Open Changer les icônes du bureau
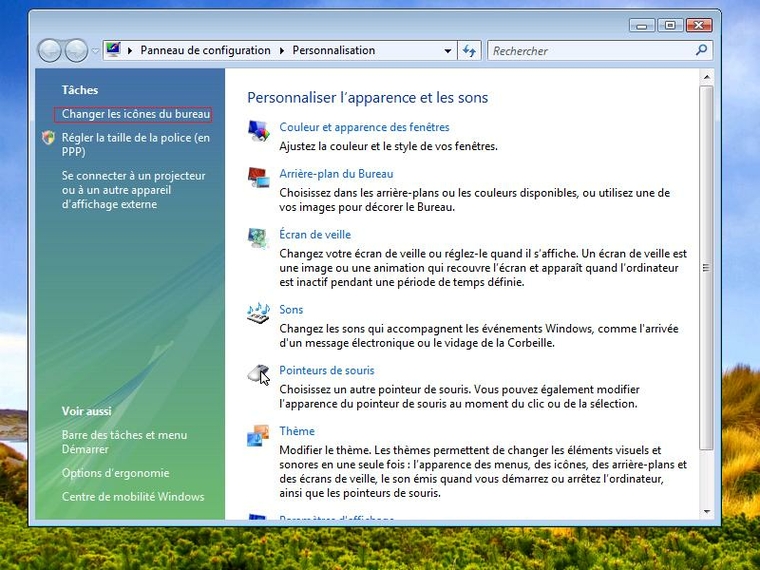This screenshot has height=570, width=760. pos(136,114)
